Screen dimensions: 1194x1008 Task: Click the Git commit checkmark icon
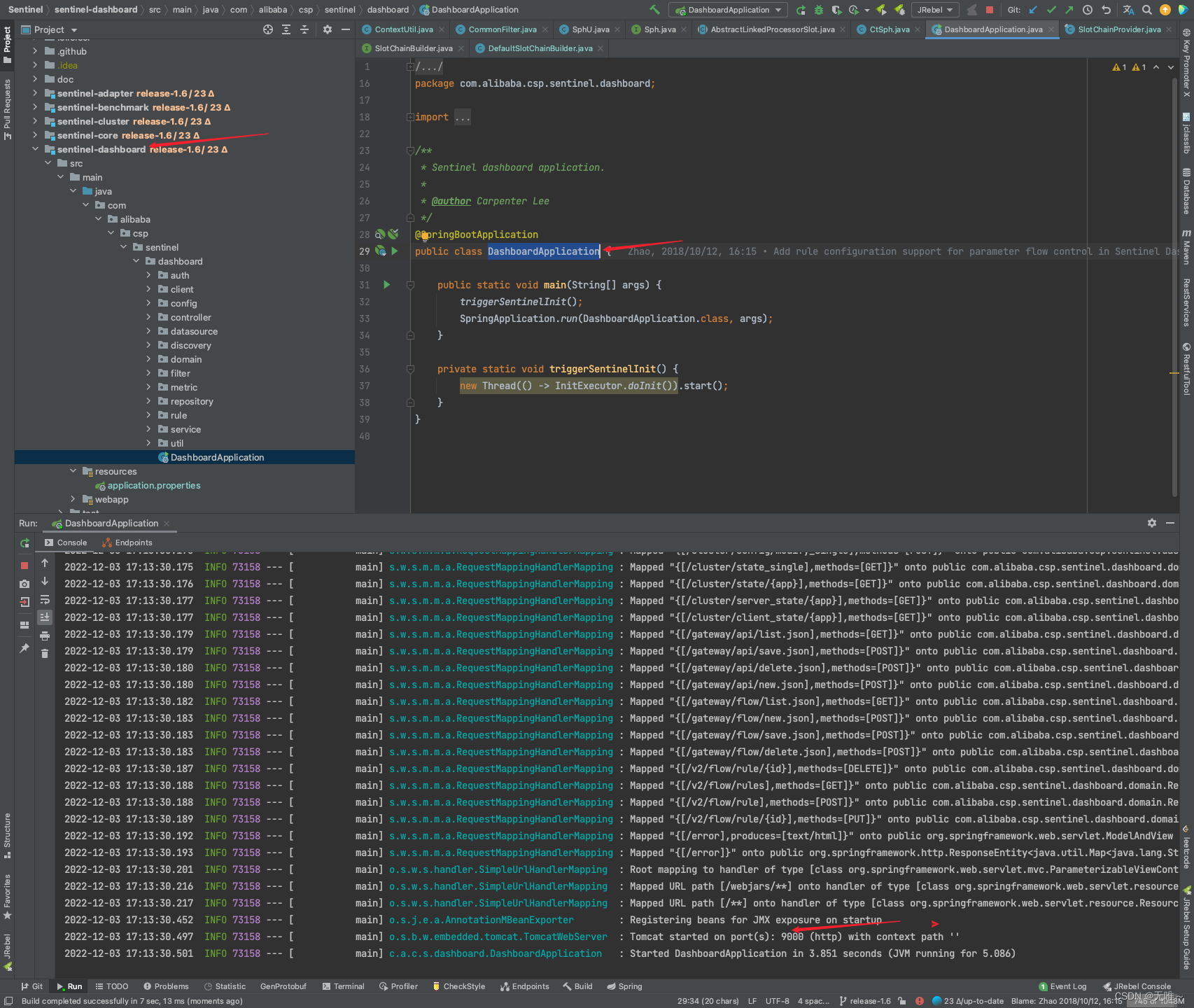point(1051,10)
